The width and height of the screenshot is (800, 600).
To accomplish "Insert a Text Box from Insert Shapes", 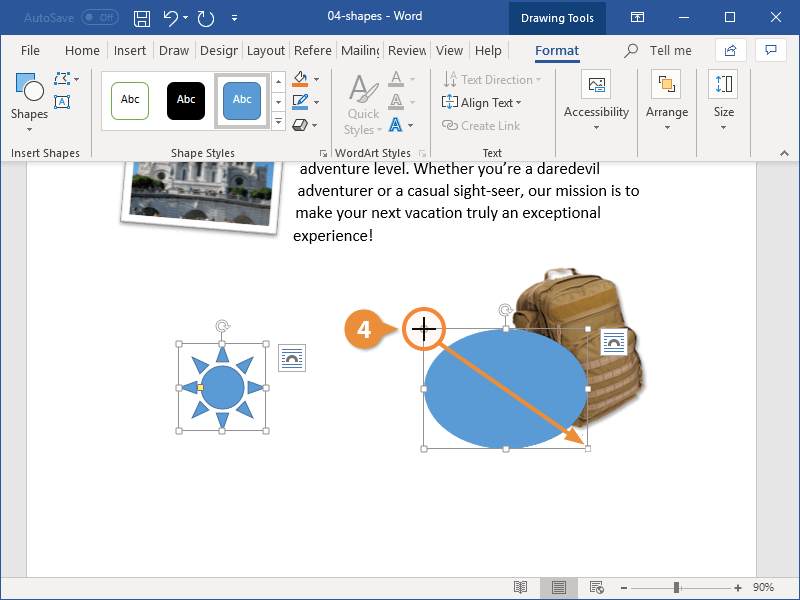I will (x=62, y=101).
